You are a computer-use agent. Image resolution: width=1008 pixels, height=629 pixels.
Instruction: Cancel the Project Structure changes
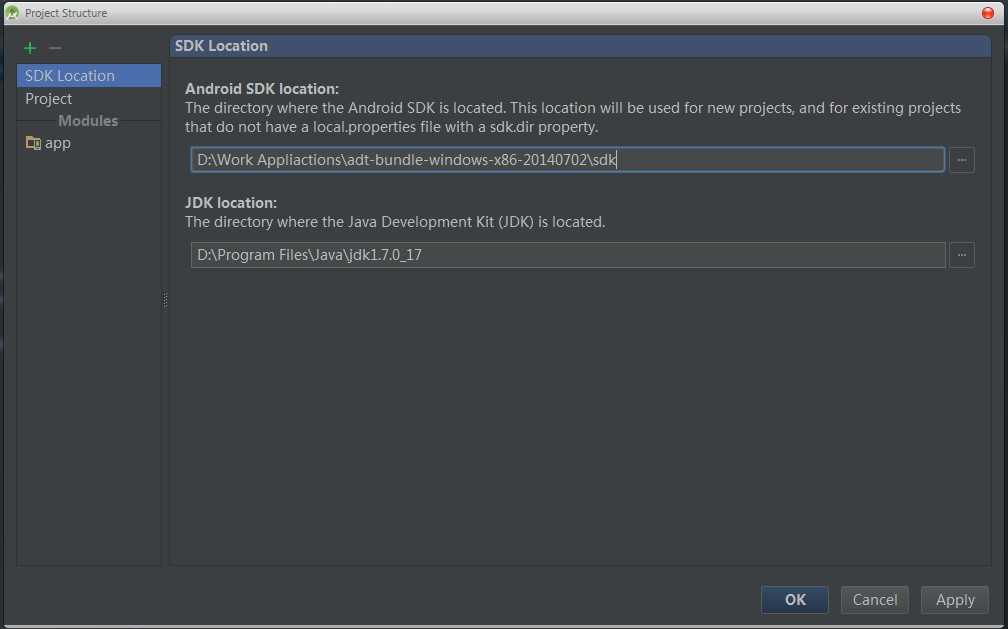(874, 599)
